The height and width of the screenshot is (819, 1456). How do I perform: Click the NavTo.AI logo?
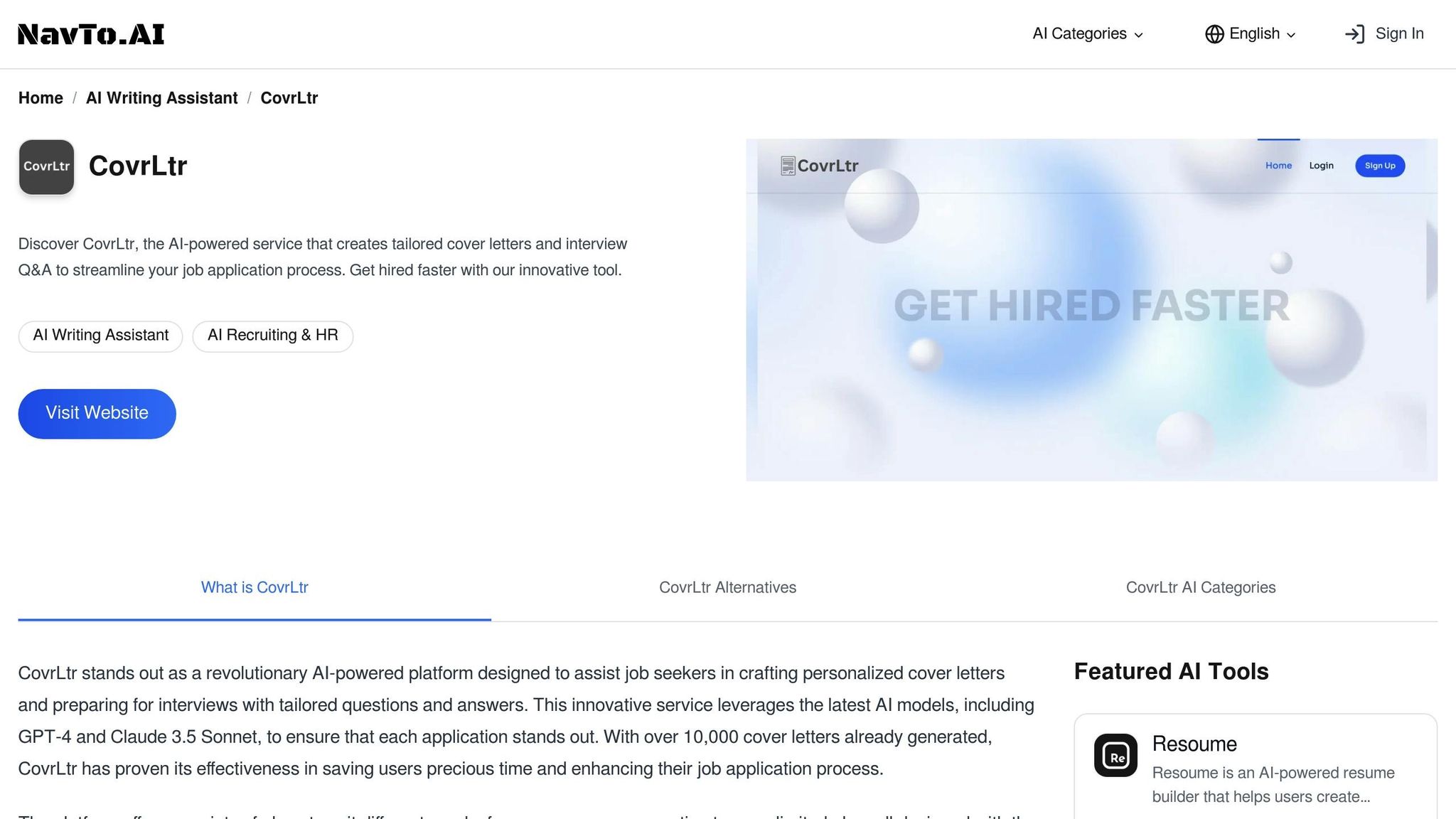(91, 34)
